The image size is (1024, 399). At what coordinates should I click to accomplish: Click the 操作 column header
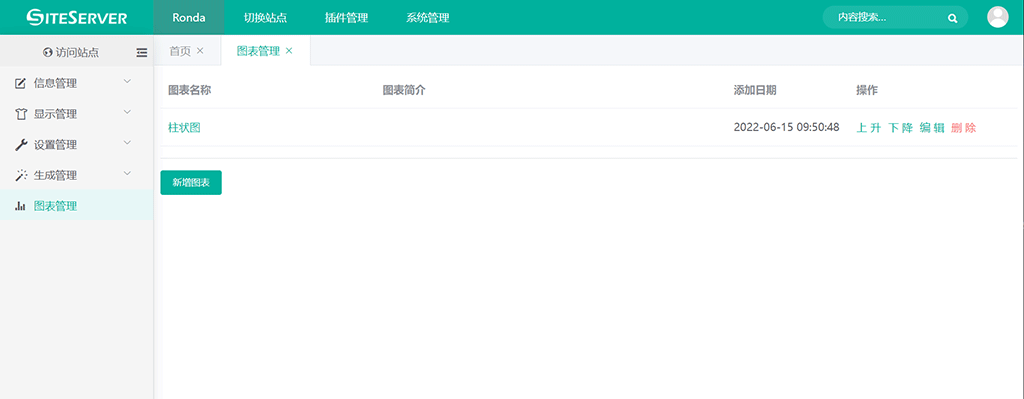tap(867, 90)
